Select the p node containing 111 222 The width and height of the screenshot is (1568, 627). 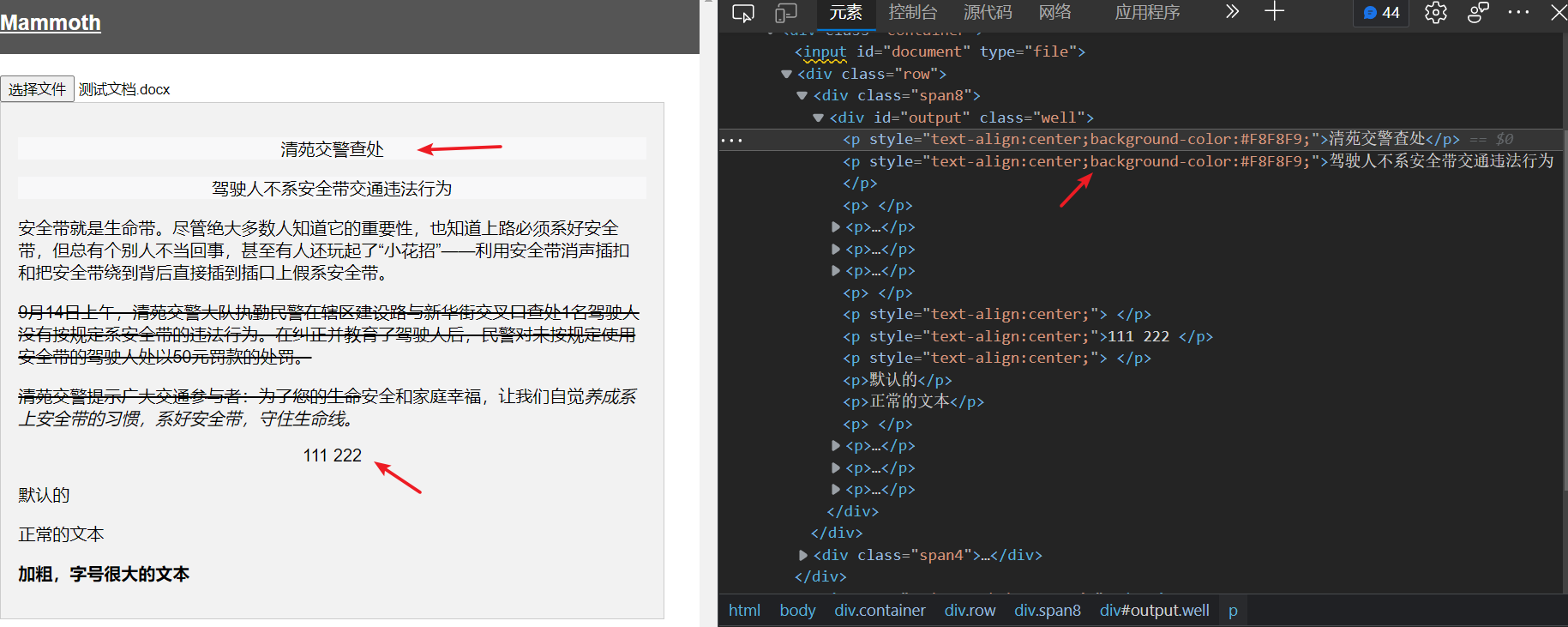pos(1028,337)
